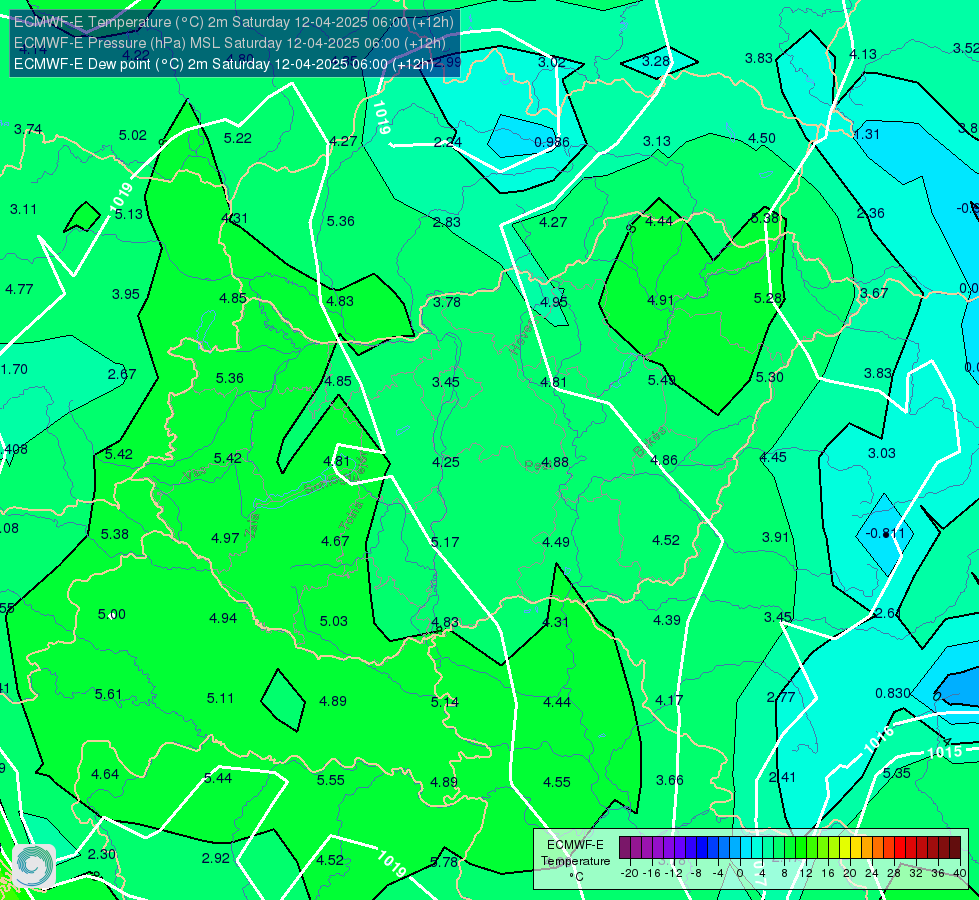Click the yellow swatch above 20 in the legend
This screenshot has width=979, height=900.
[845, 848]
